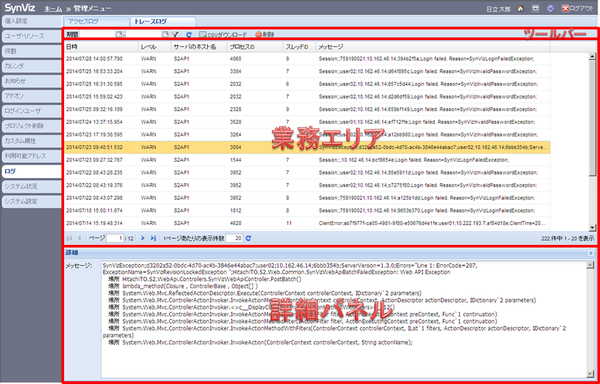600x384 pixels.
Task: Open お知らせ in the sidebar
Action: (31, 81)
